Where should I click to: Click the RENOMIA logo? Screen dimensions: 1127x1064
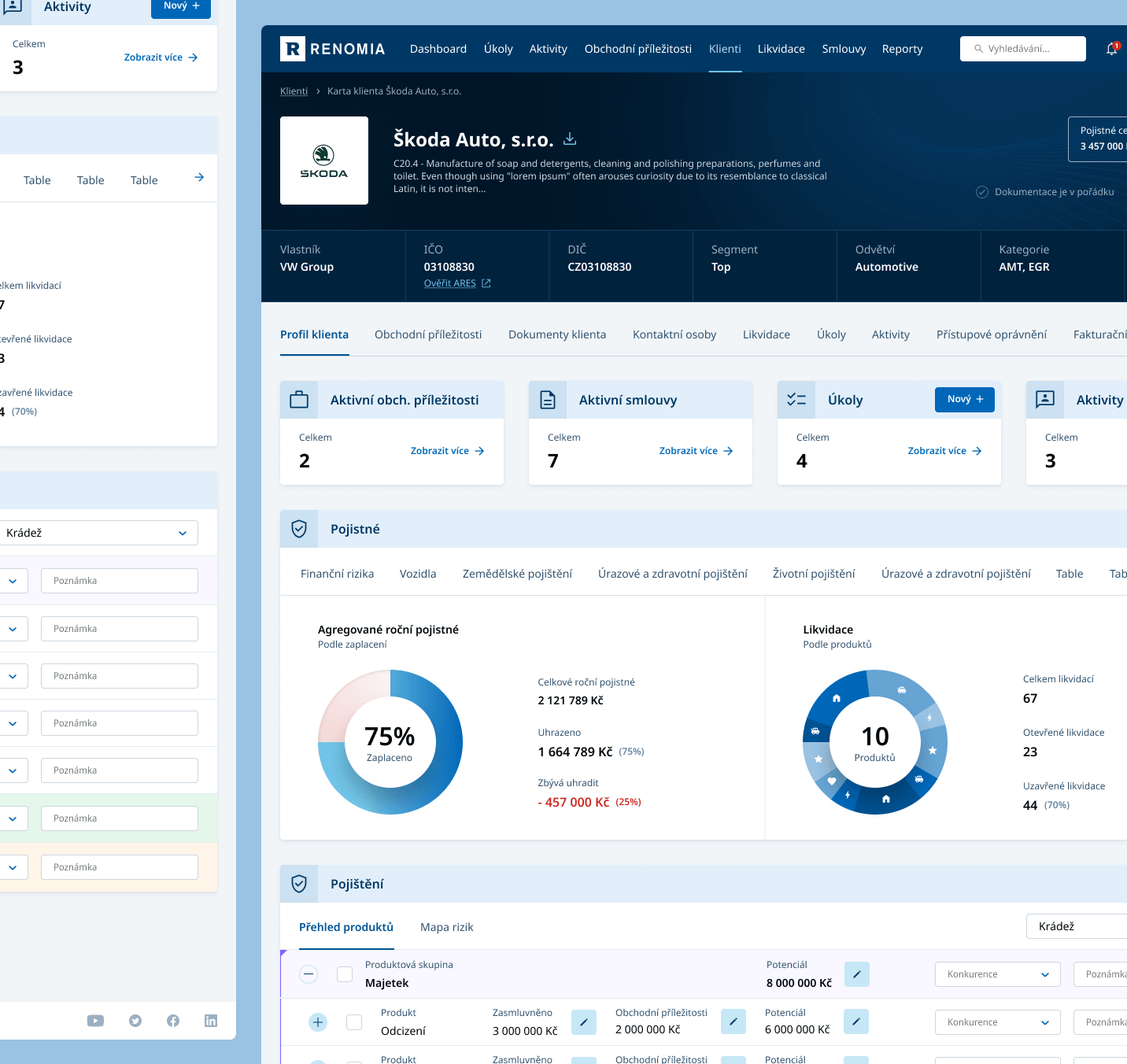coord(333,49)
